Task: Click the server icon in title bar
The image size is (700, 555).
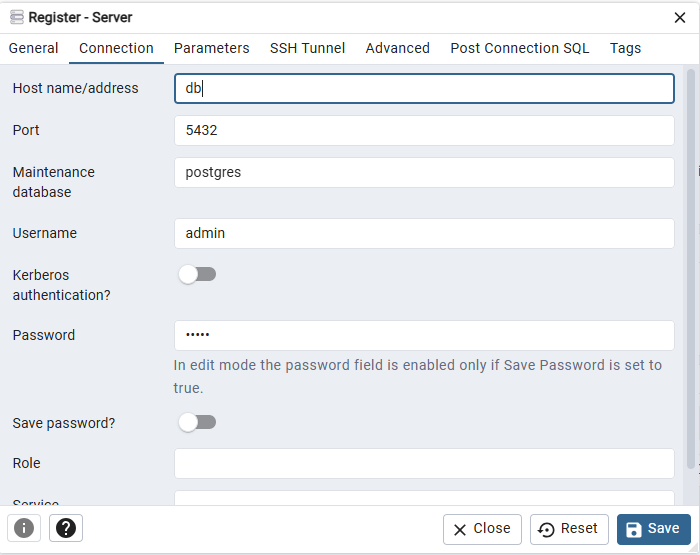Action: pos(16,17)
